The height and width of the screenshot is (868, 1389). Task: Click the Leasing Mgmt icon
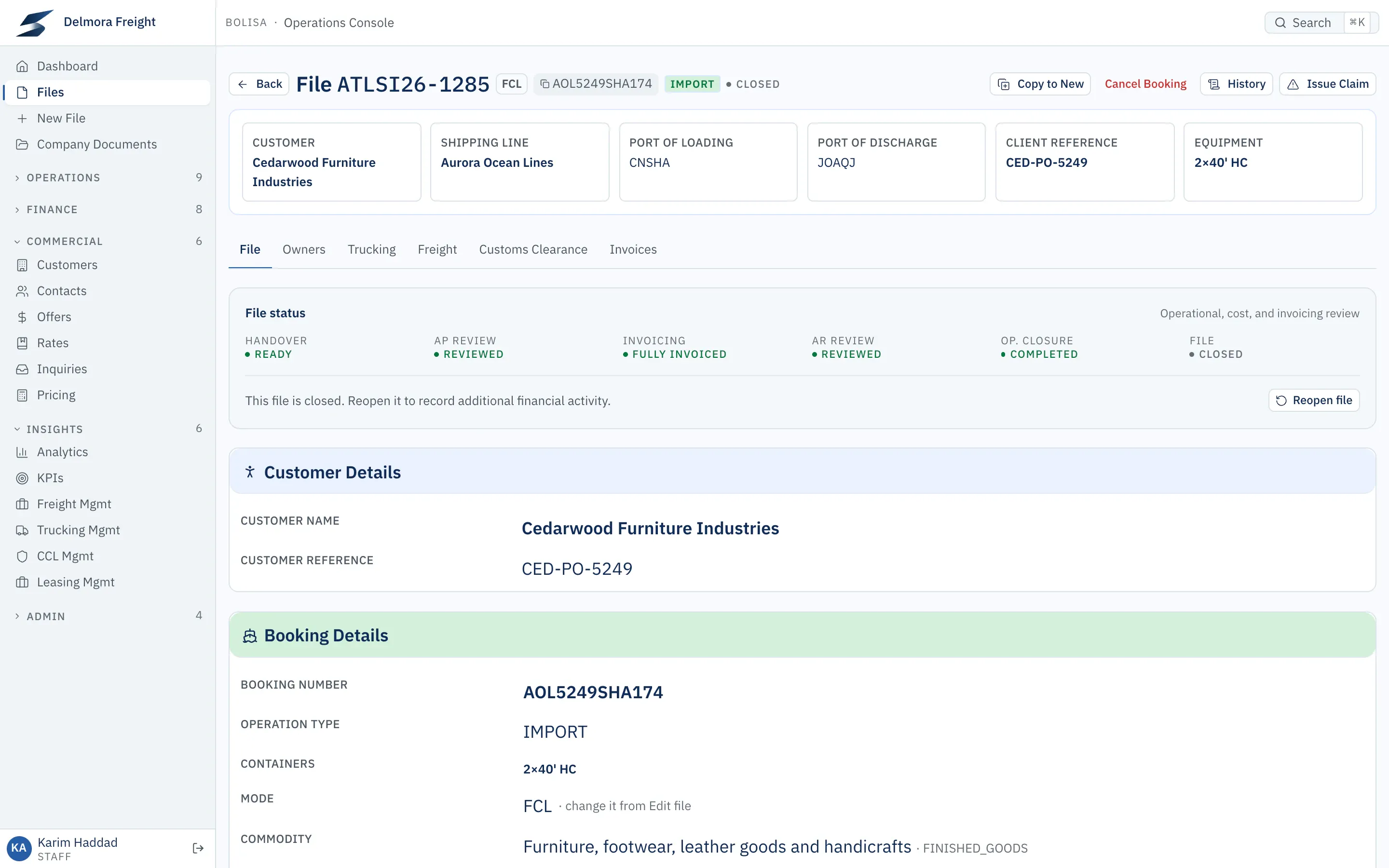point(22,582)
